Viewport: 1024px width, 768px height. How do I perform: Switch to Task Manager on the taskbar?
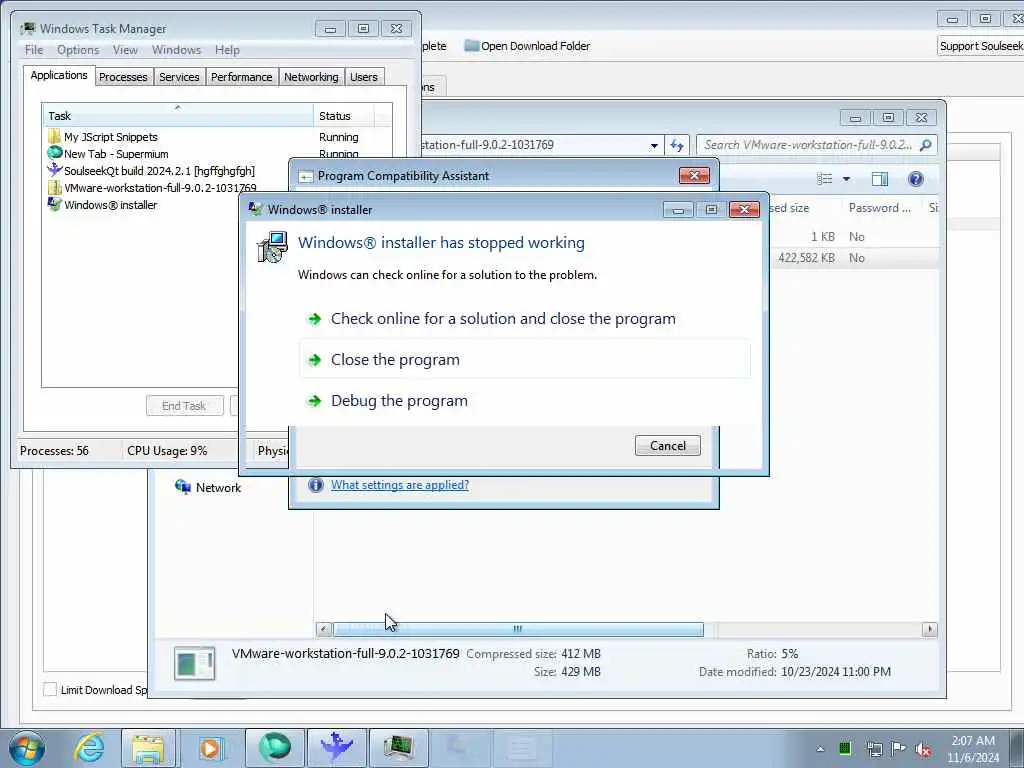(398, 748)
